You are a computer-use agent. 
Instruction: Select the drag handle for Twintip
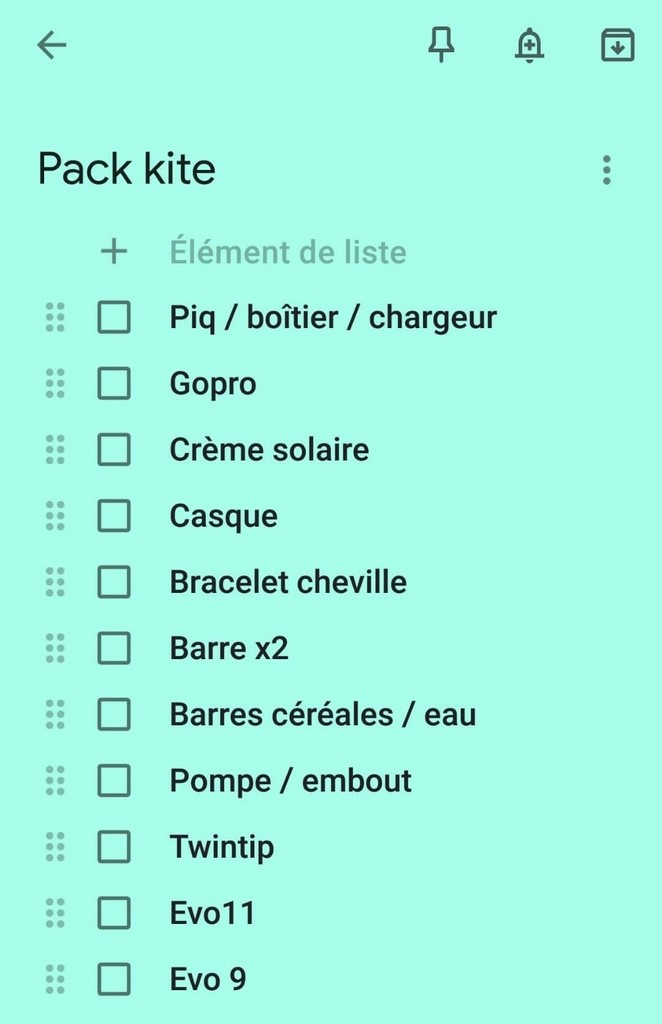55,847
